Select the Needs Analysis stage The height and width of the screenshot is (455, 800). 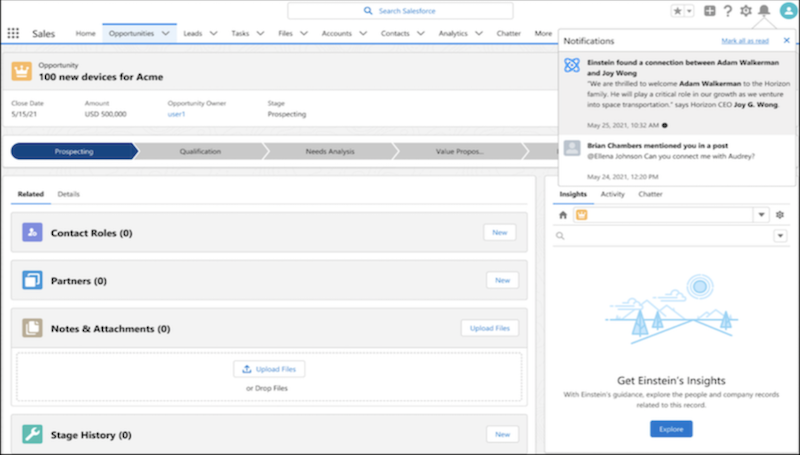pos(330,151)
